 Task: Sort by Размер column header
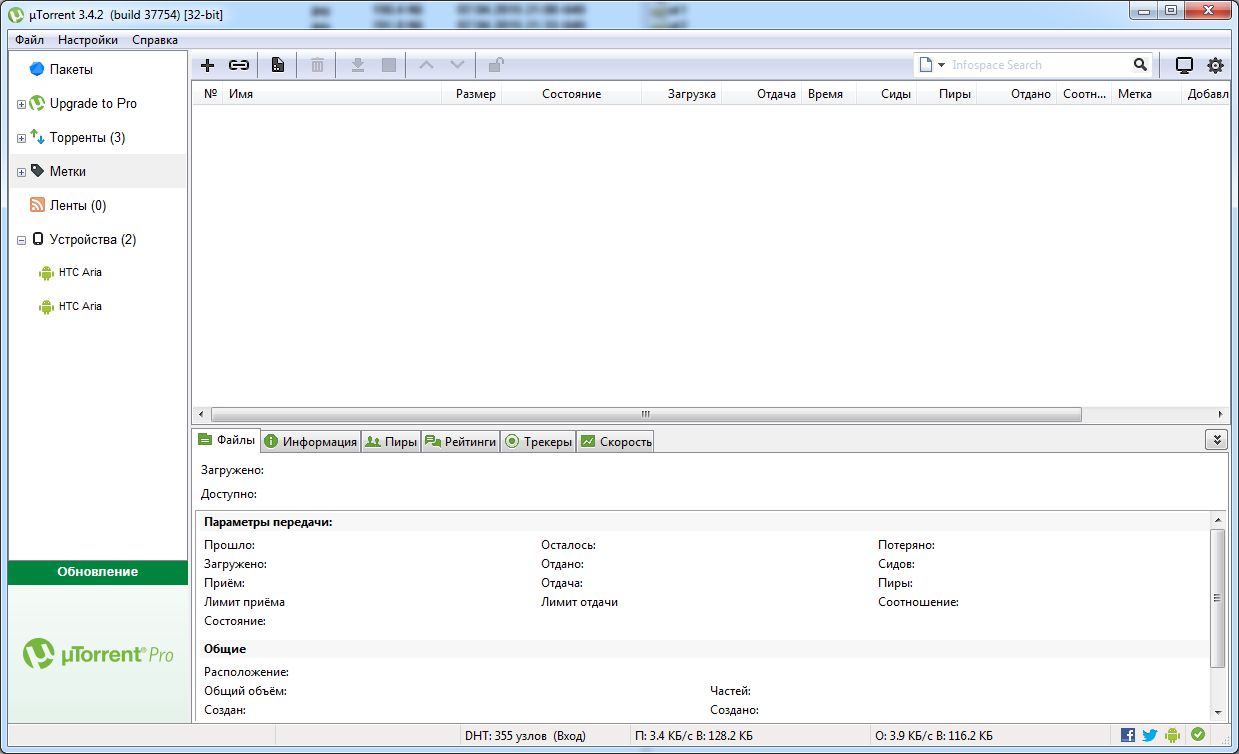point(472,94)
